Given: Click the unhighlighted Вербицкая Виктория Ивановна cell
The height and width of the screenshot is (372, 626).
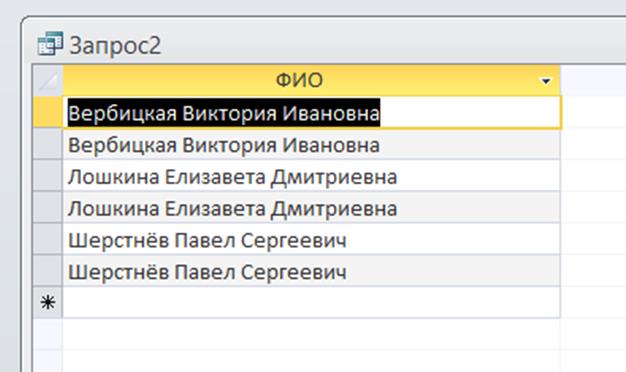Looking at the screenshot, I should coord(312,144).
